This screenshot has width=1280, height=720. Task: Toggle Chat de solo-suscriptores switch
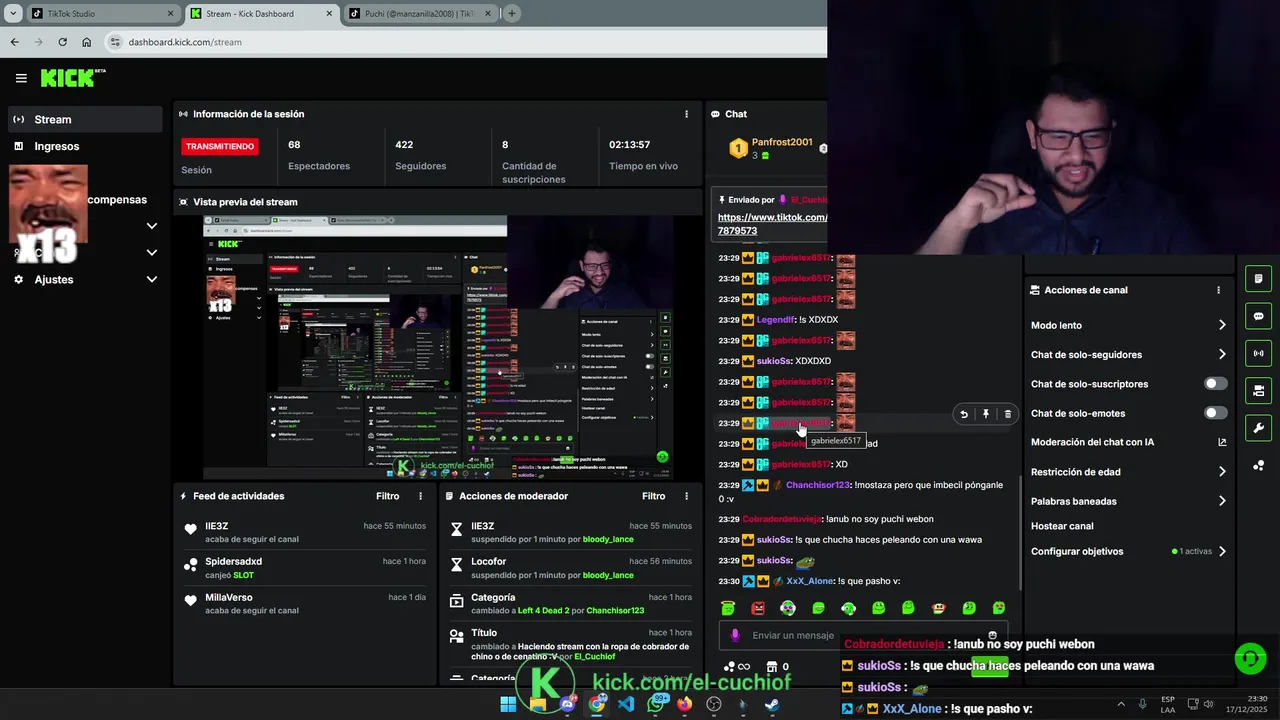point(1215,384)
